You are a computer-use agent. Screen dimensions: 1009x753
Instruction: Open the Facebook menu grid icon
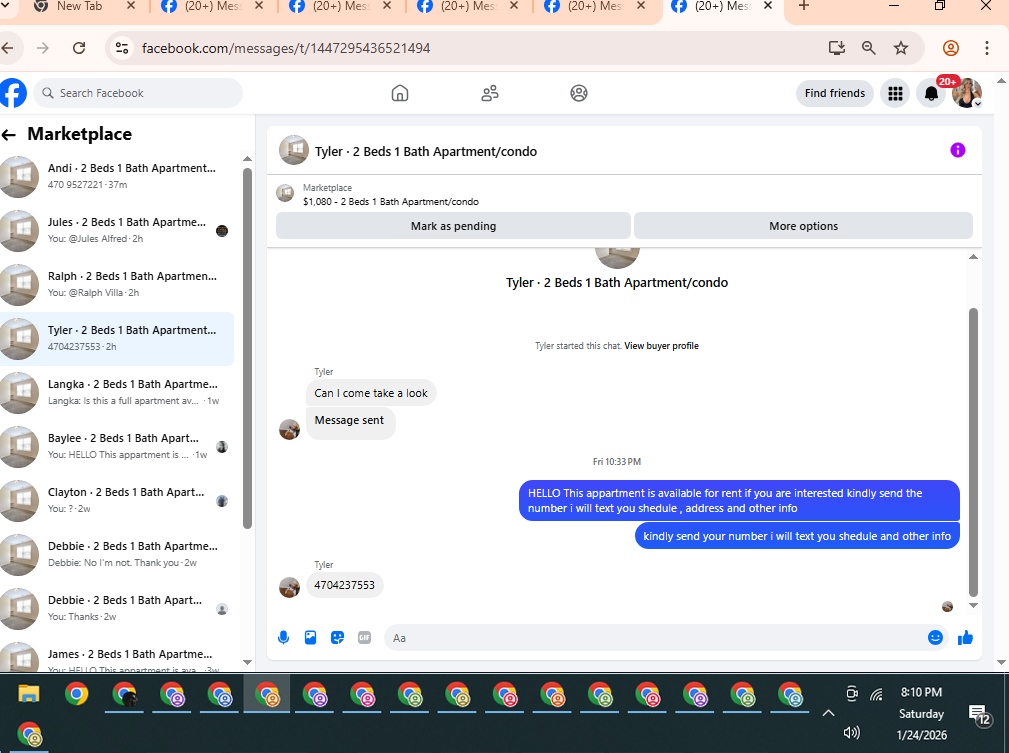895,93
